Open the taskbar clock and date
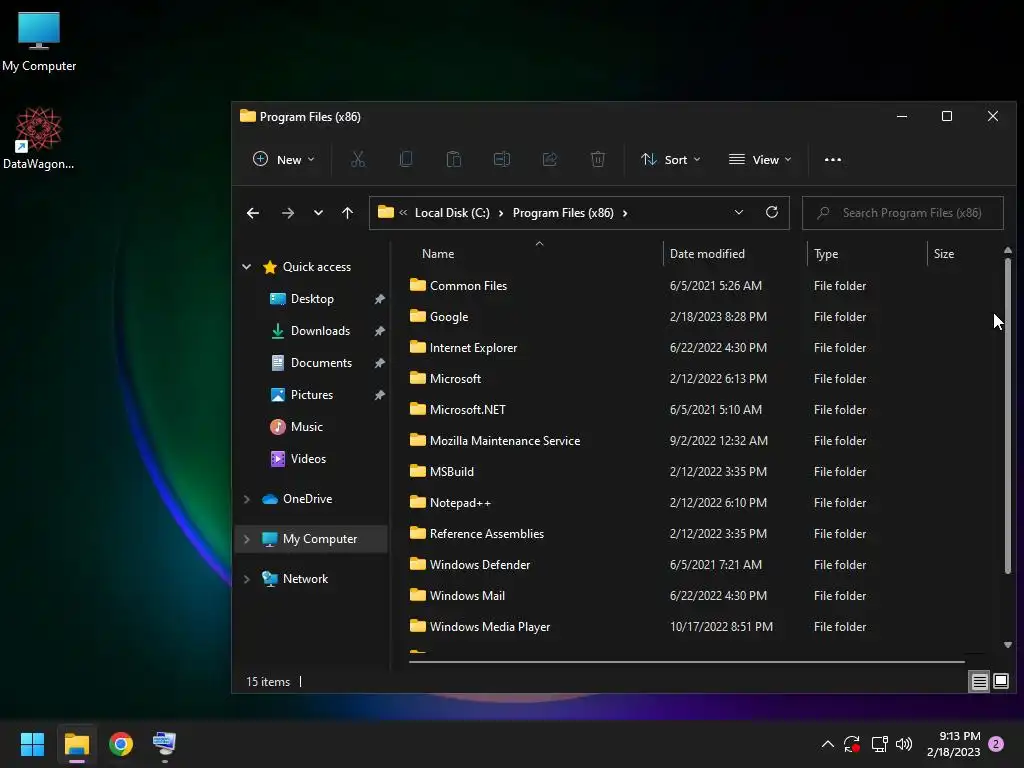 pos(953,744)
